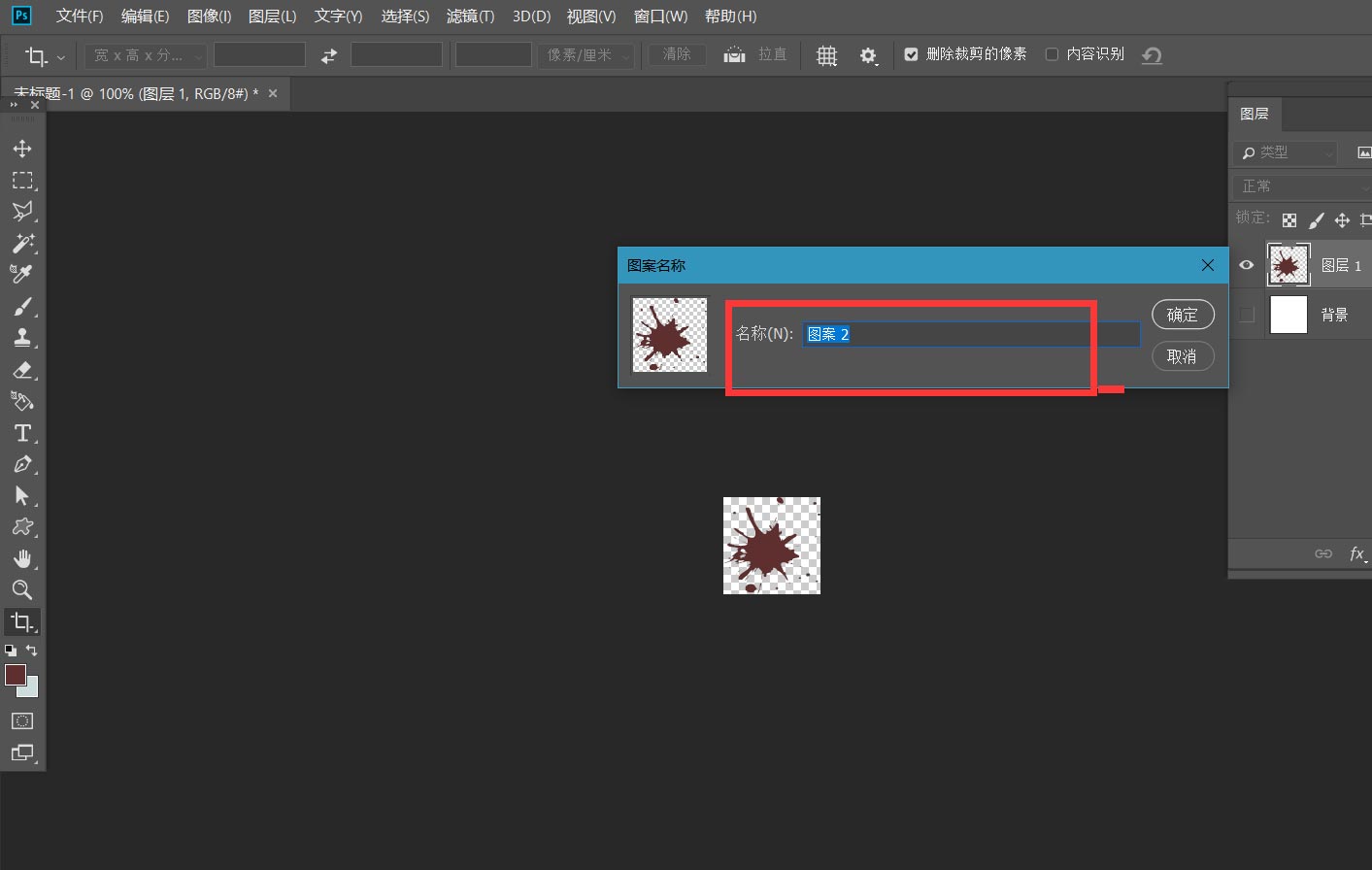The width and height of the screenshot is (1372, 870).
Task: Click the crop width input field
Action: [x=259, y=55]
